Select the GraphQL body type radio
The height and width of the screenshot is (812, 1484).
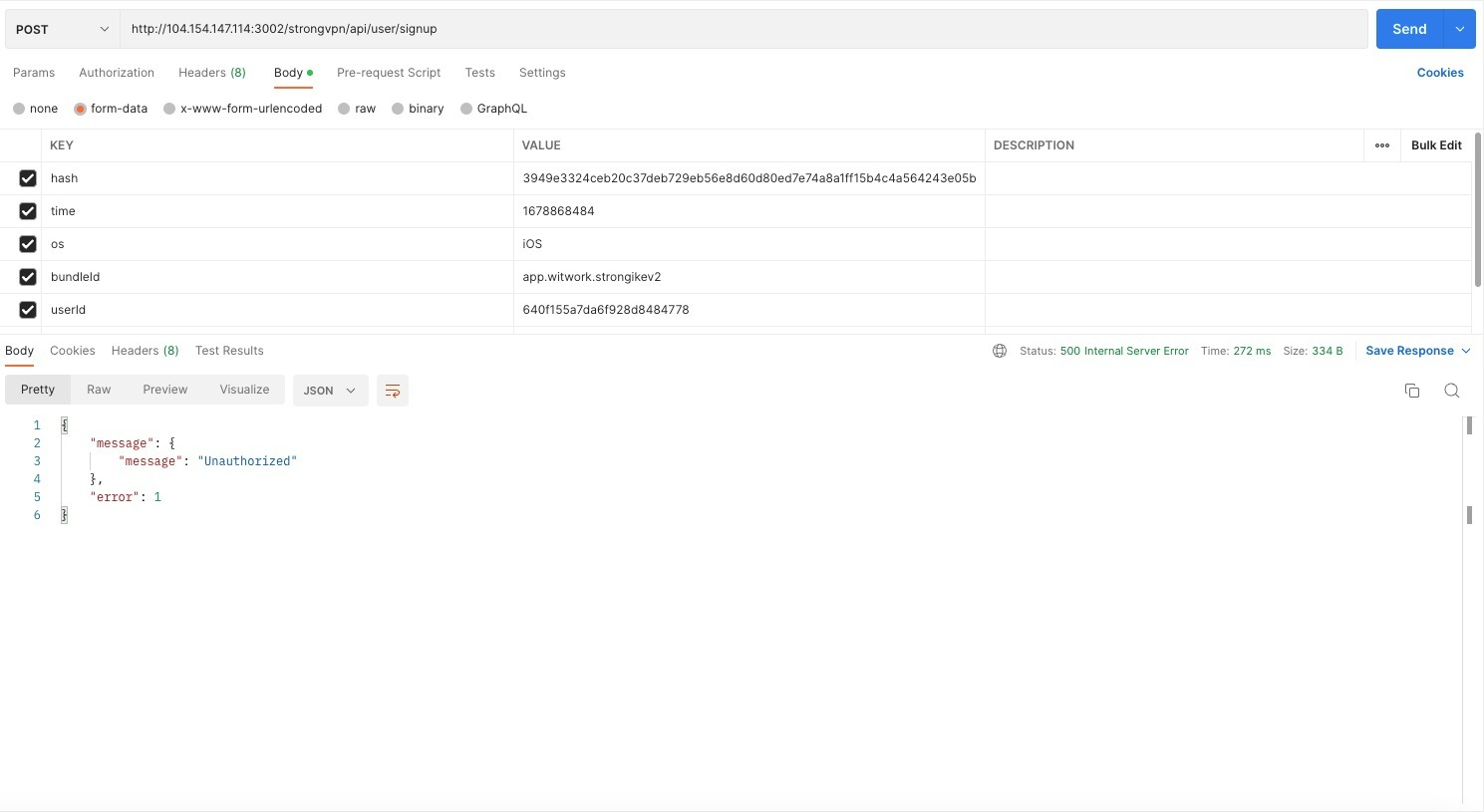466,109
